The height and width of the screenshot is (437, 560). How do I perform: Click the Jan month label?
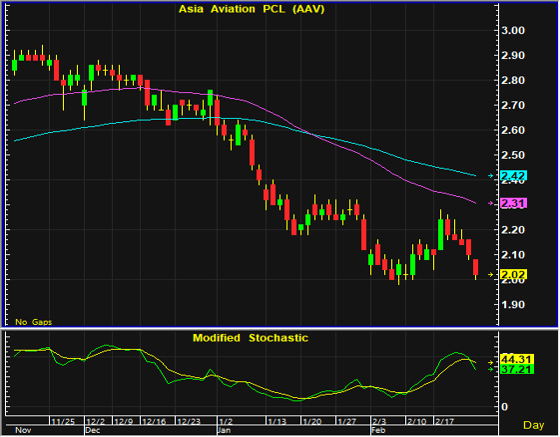[225, 430]
